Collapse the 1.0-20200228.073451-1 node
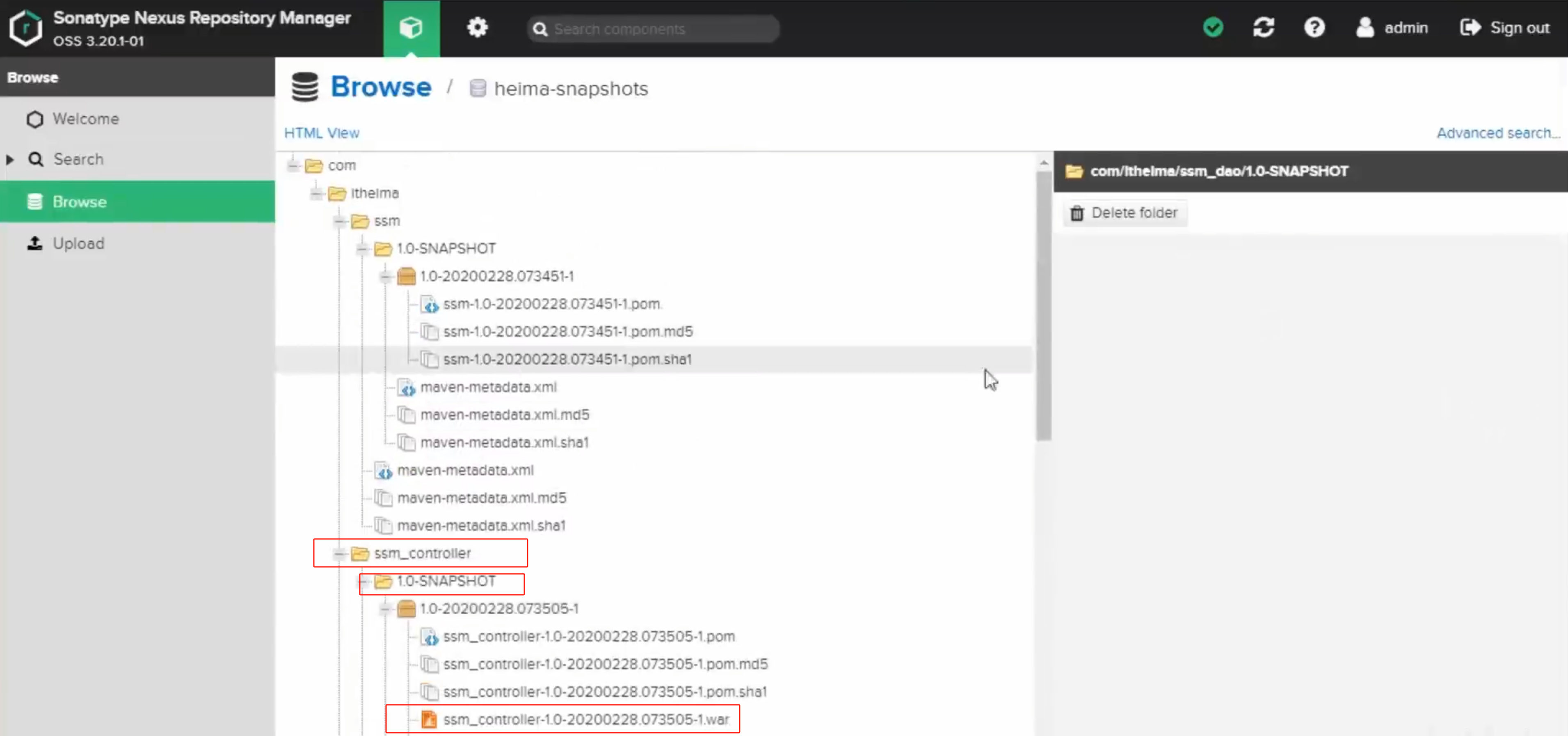The height and width of the screenshot is (736, 1568). [x=386, y=277]
